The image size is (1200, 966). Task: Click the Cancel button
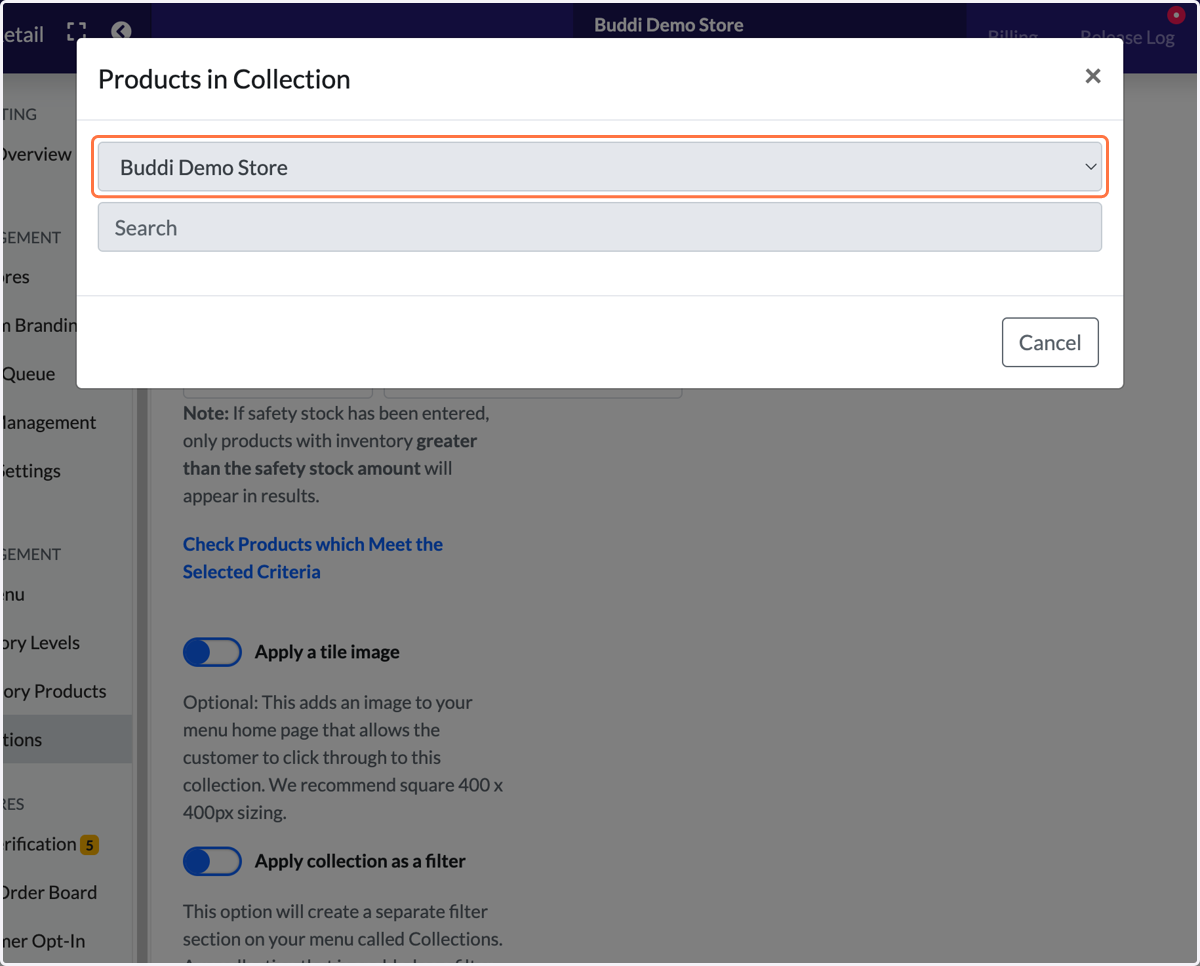[x=1050, y=343]
